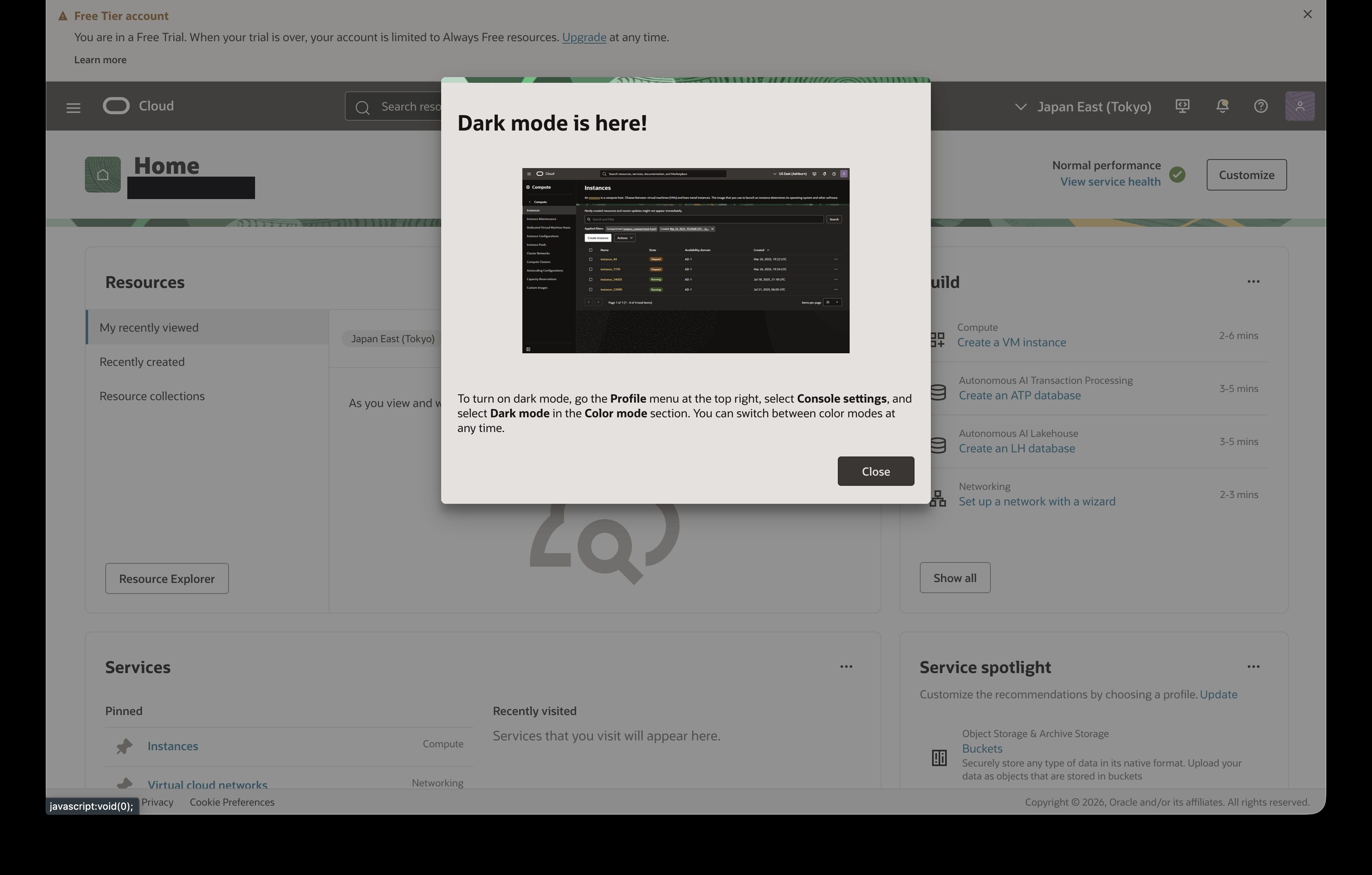The width and height of the screenshot is (1372, 875).
Task: Open View service health link
Action: (x=1110, y=182)
